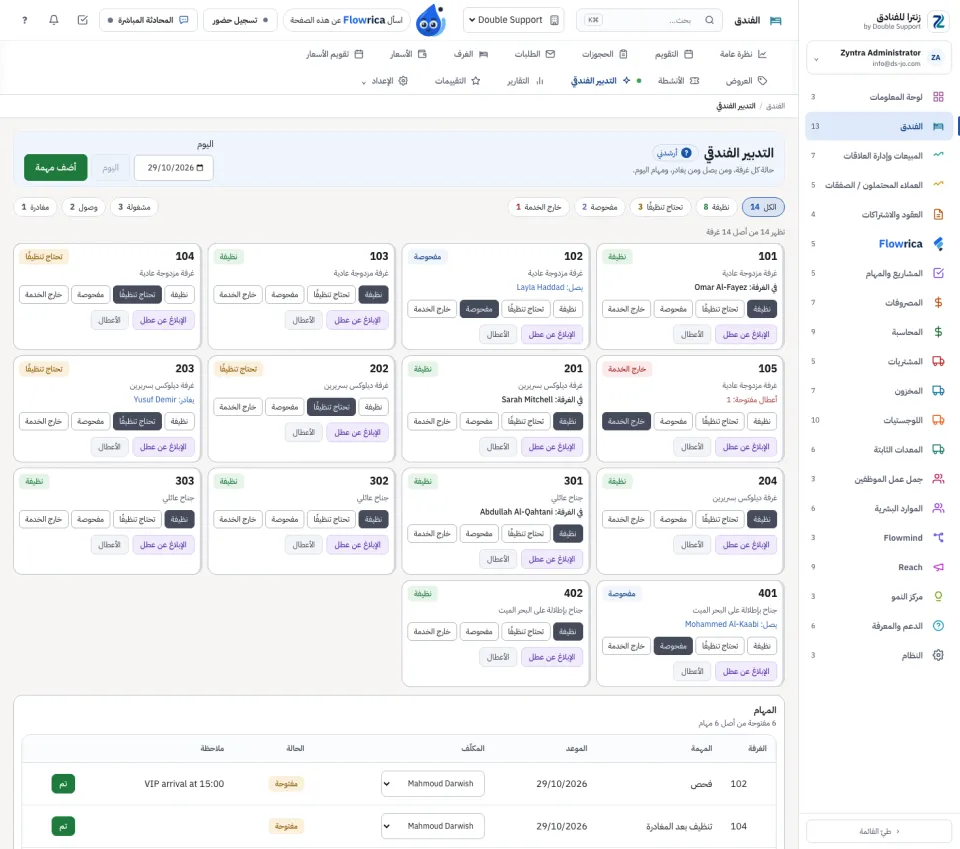960x849 pixels.
Task: Open Flowmind in the sidebar
Action: point(879,537)
